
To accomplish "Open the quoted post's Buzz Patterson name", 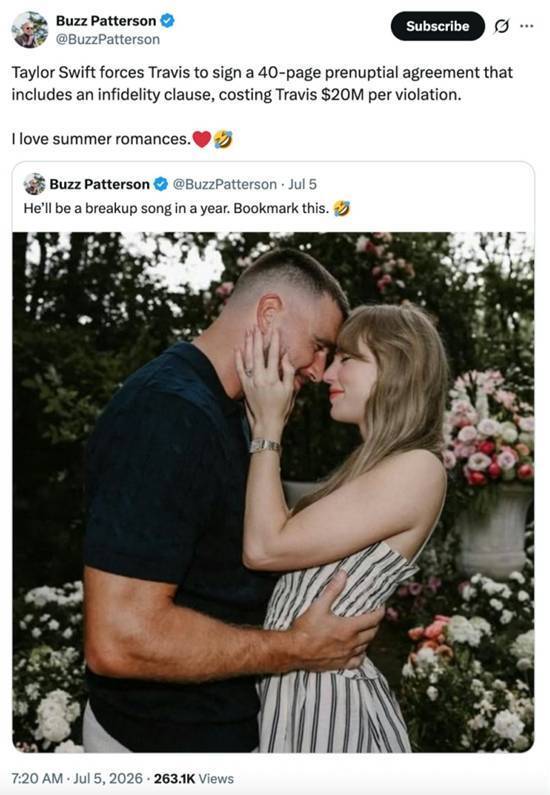I will [x=99, y=184].
